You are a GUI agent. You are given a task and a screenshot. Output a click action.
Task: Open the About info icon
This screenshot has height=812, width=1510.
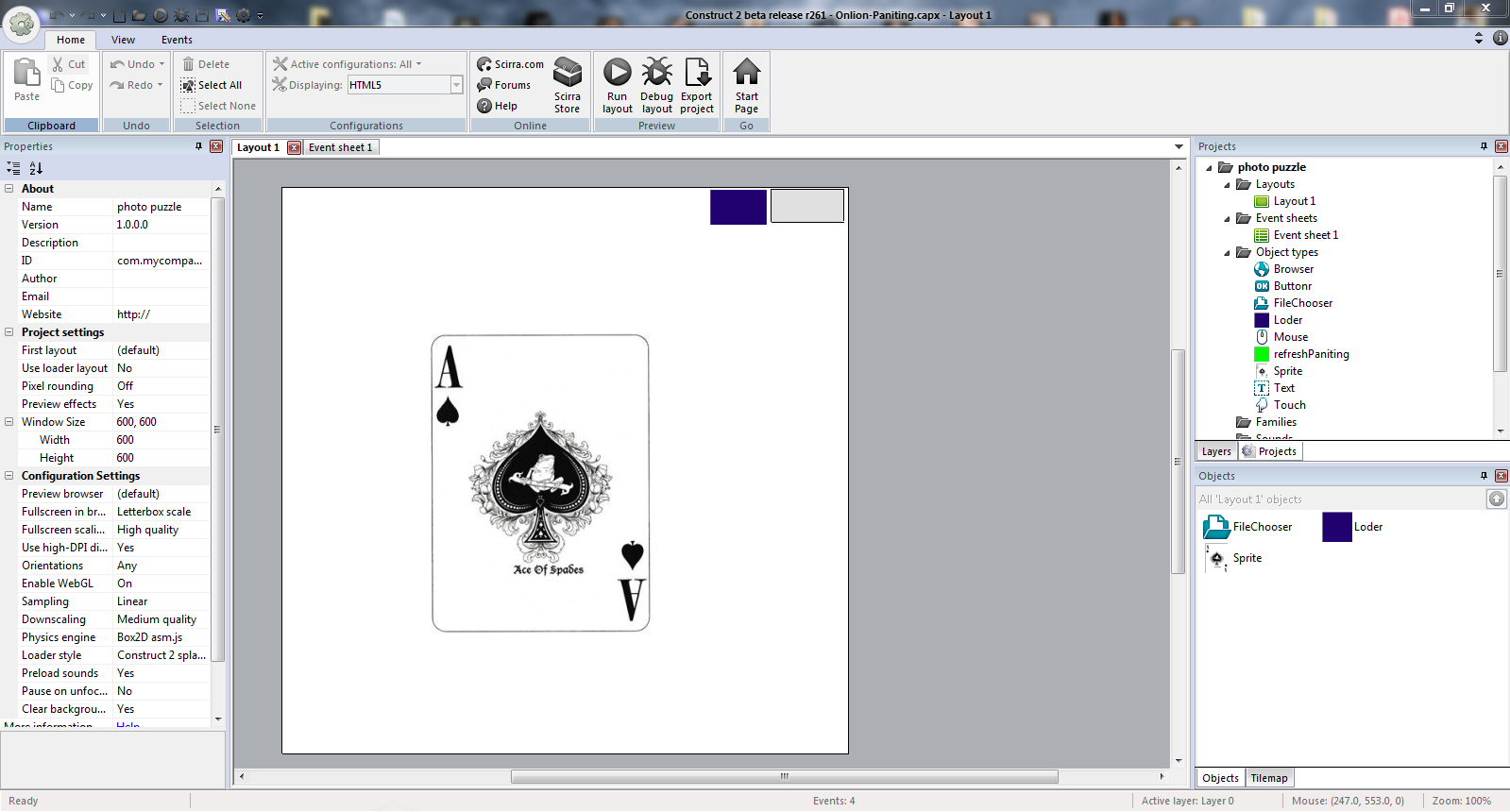point(1500,39)
